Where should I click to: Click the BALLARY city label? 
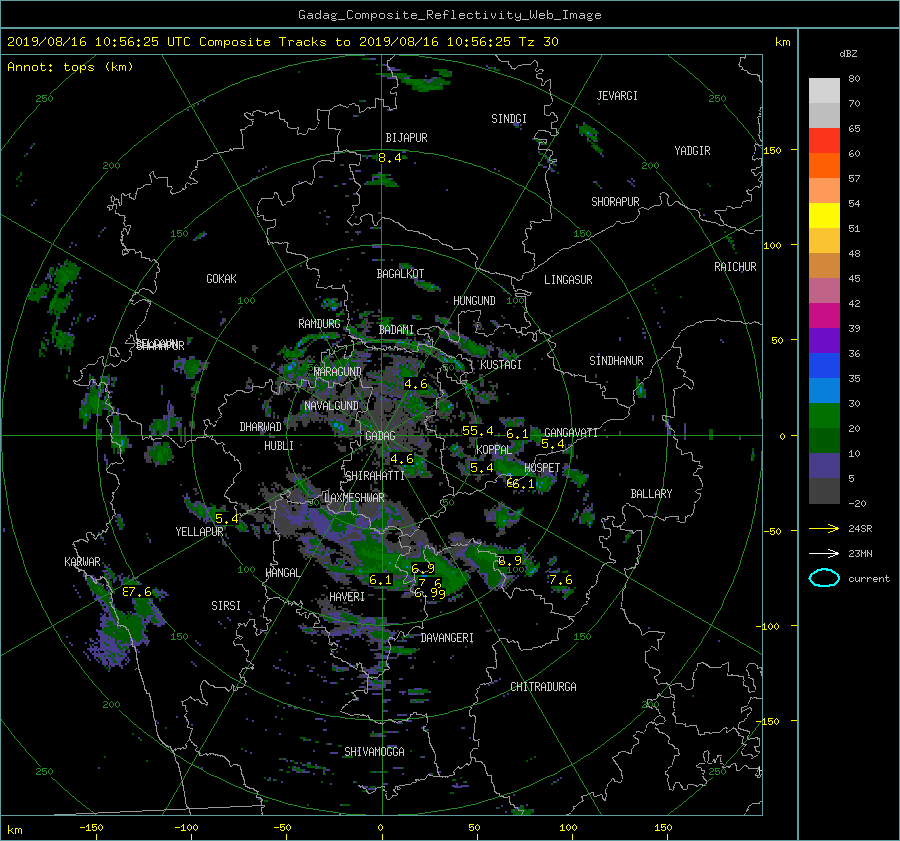pyautogui.click(x=651, y=494)
